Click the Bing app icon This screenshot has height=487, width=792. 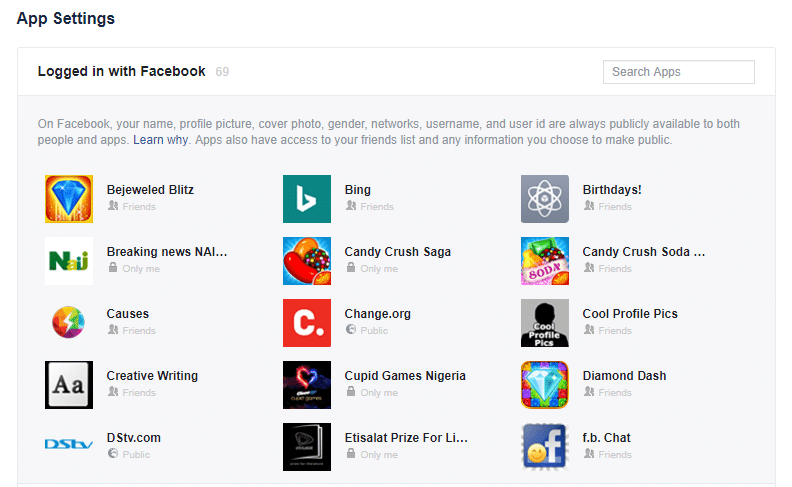pos(307,199)
